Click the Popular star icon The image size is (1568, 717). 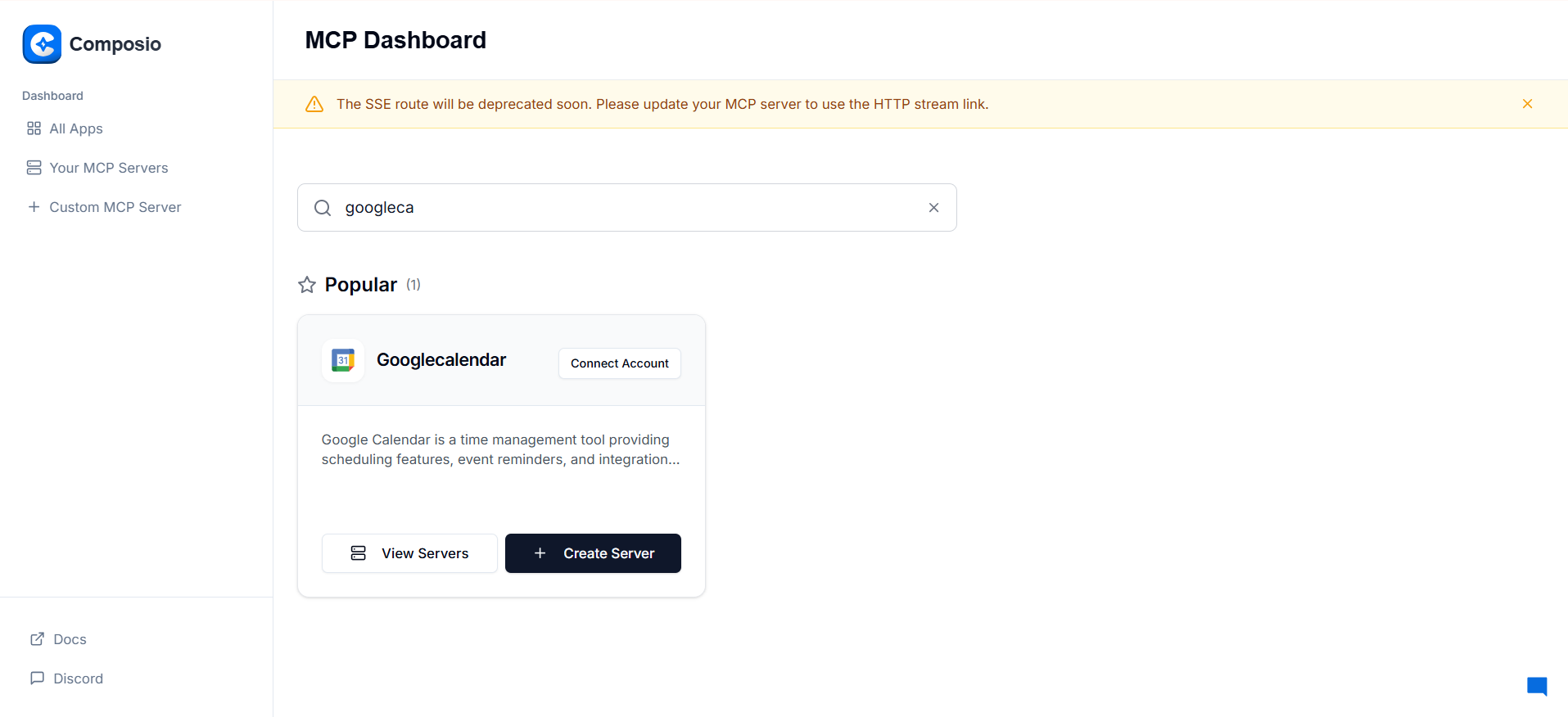307,285
